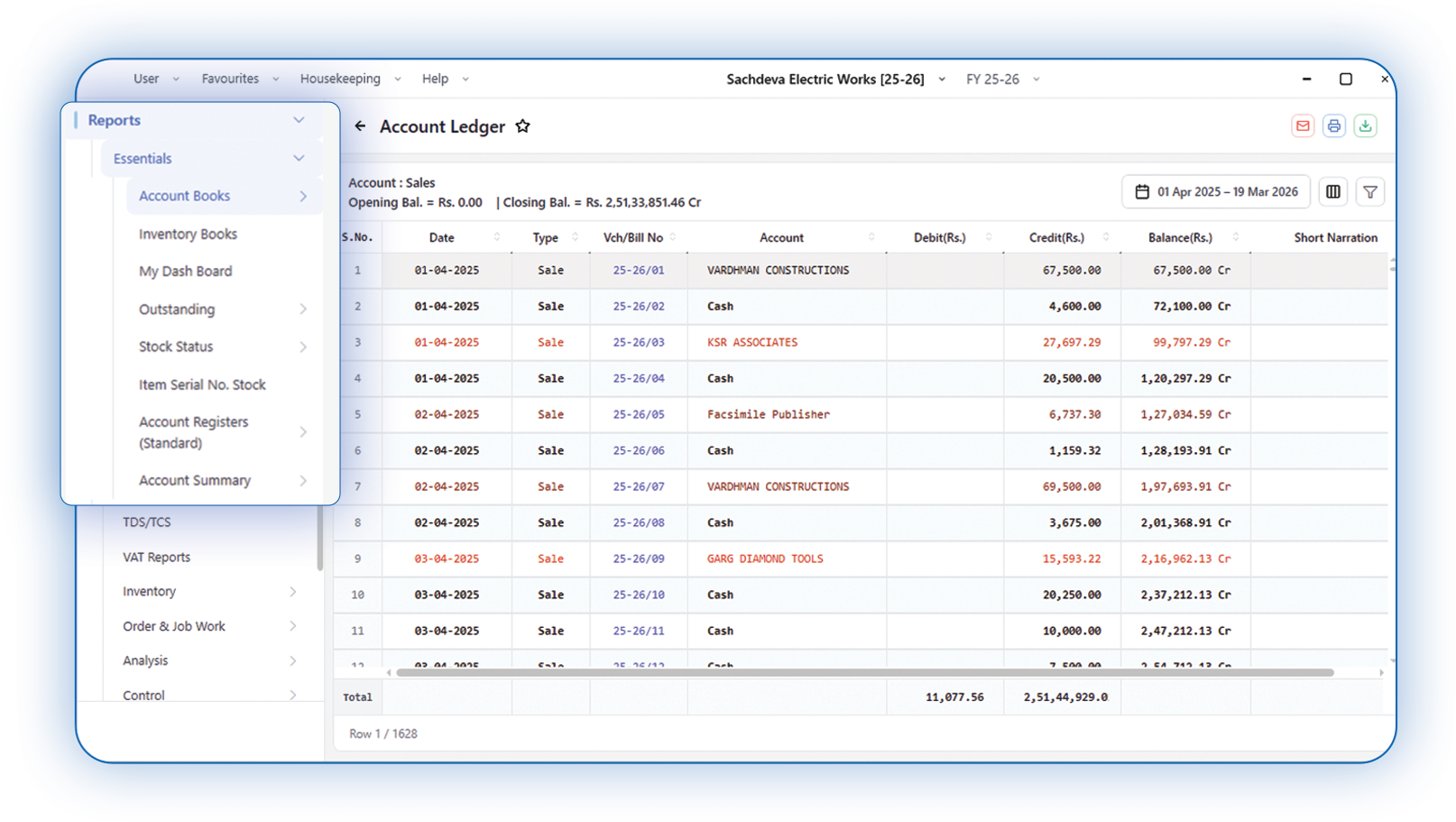
Task: Change the date range 01 Apr 2025 – 19 Mar 2026
Action: pos(1216,191)
